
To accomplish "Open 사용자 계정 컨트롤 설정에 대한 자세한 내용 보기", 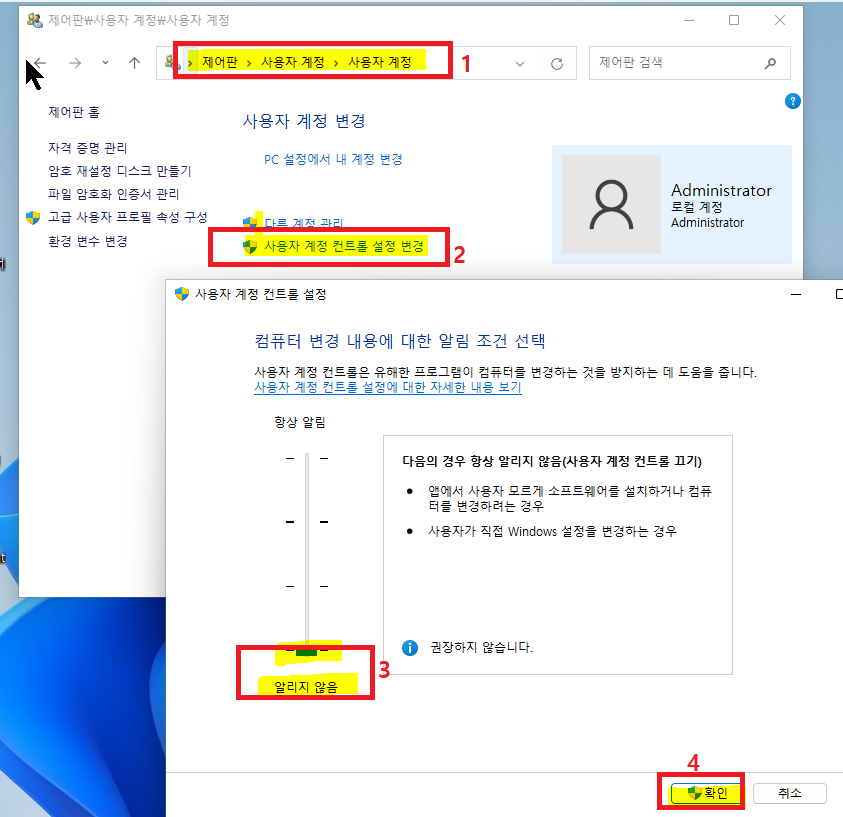I will 388,387.
